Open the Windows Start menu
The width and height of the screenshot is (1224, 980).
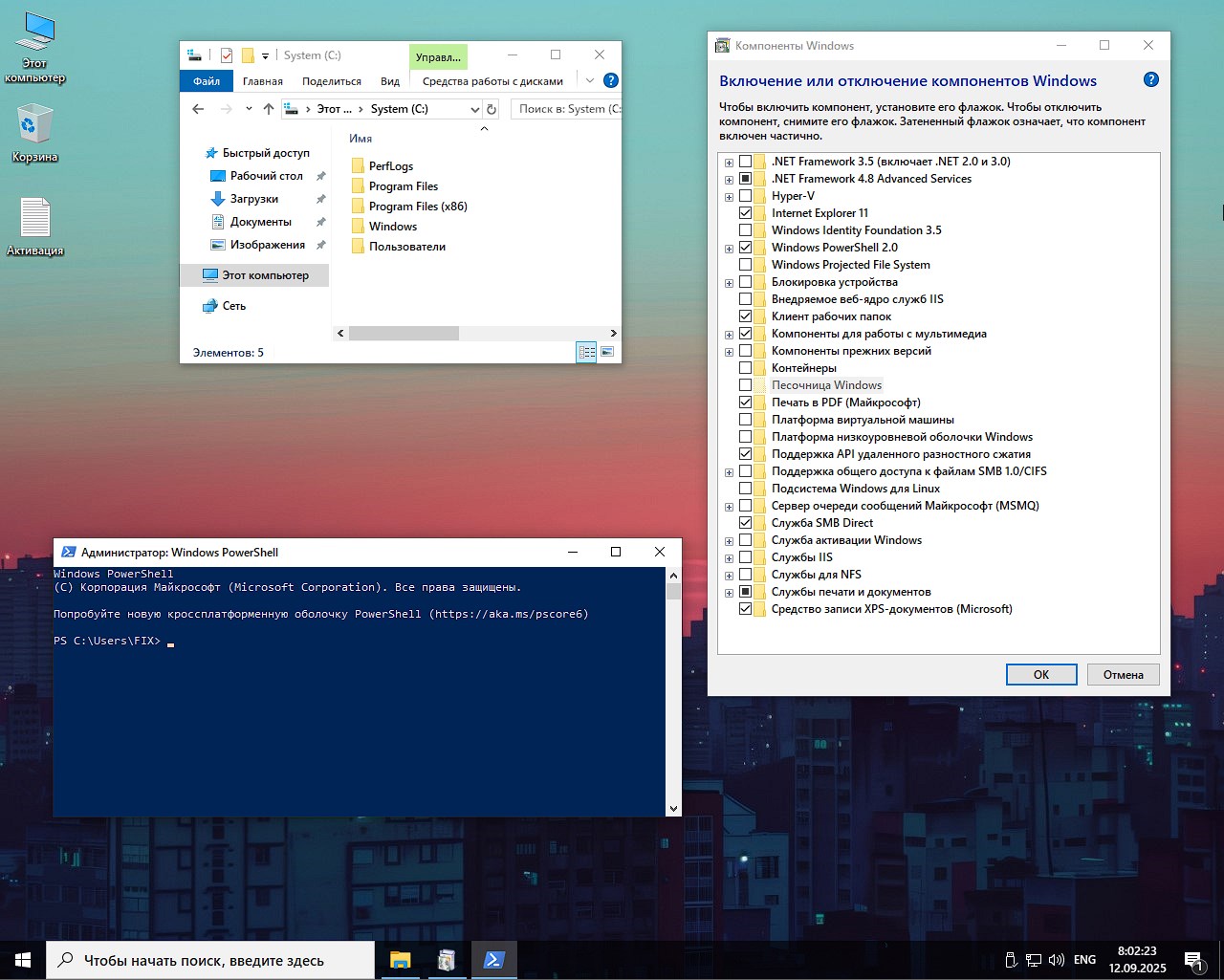pyautogui.click(x=23, y=960)
